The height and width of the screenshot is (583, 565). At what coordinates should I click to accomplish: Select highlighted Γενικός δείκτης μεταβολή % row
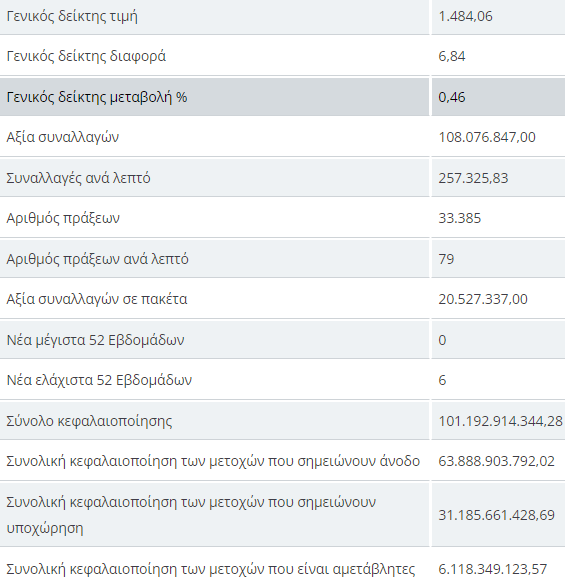pos(282,97)
